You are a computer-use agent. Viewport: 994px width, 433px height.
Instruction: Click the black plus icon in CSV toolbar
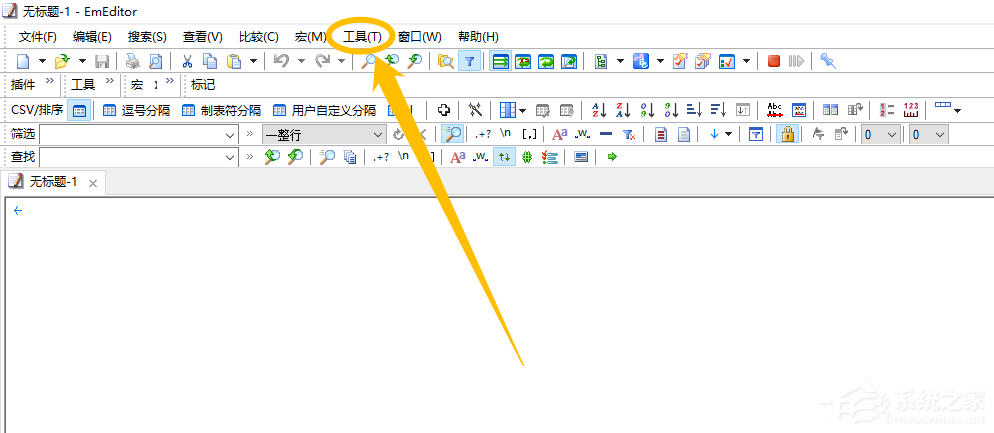[x=444, y=110]
